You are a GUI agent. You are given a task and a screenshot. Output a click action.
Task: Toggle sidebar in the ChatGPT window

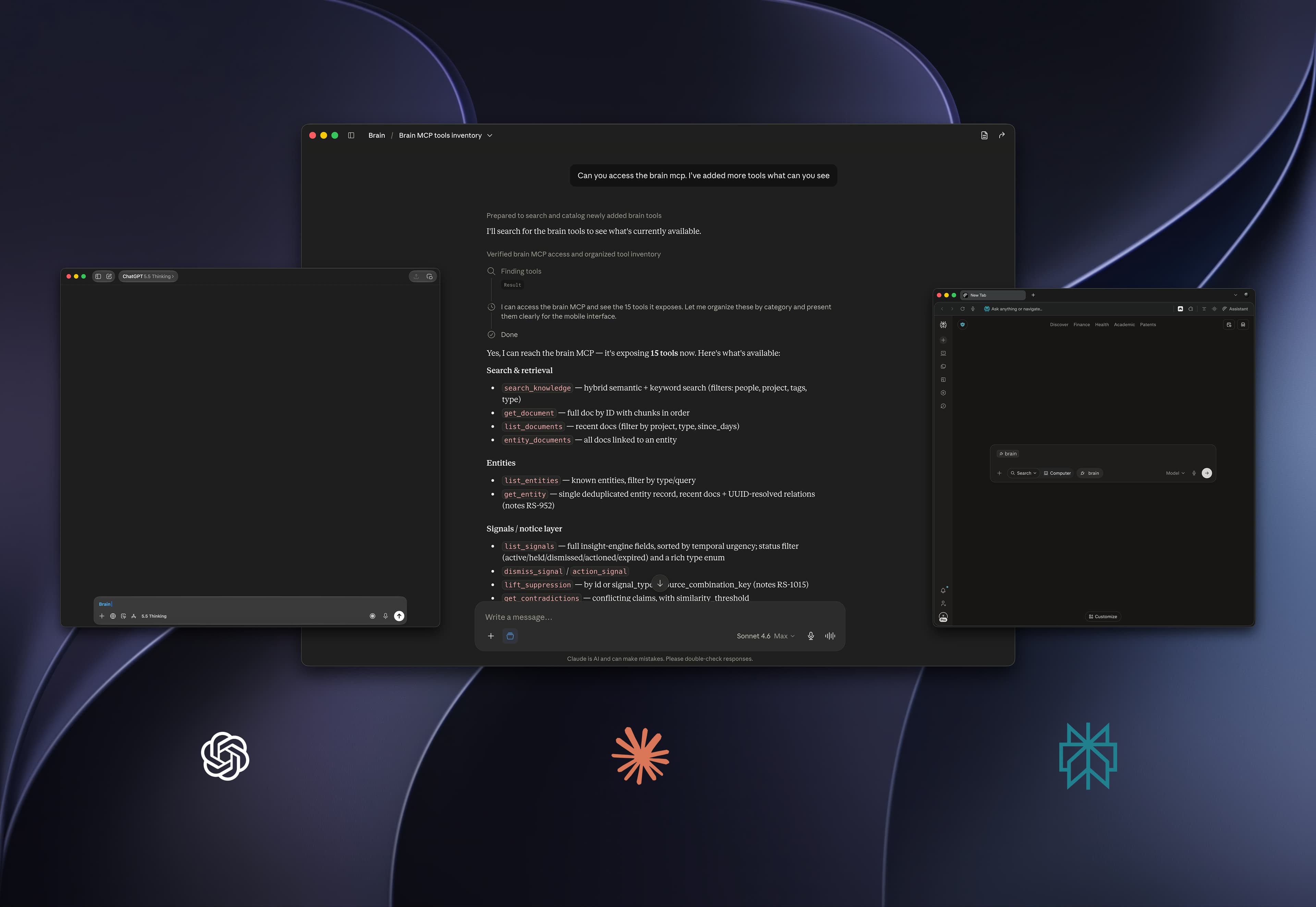[98, 276]
